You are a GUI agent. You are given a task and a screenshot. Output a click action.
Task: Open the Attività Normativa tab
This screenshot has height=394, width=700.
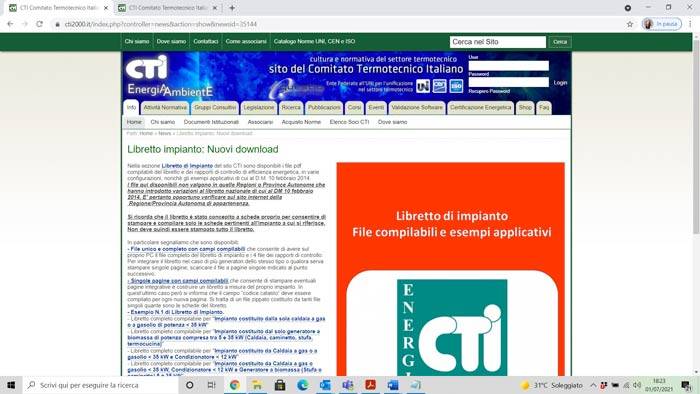pyautogui.click(x=165, y=108)
